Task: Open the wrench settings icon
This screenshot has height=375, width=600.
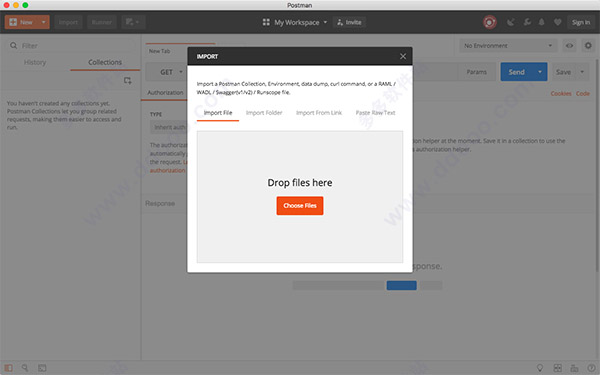Action: pyautogui.click(x=527, y=22)
